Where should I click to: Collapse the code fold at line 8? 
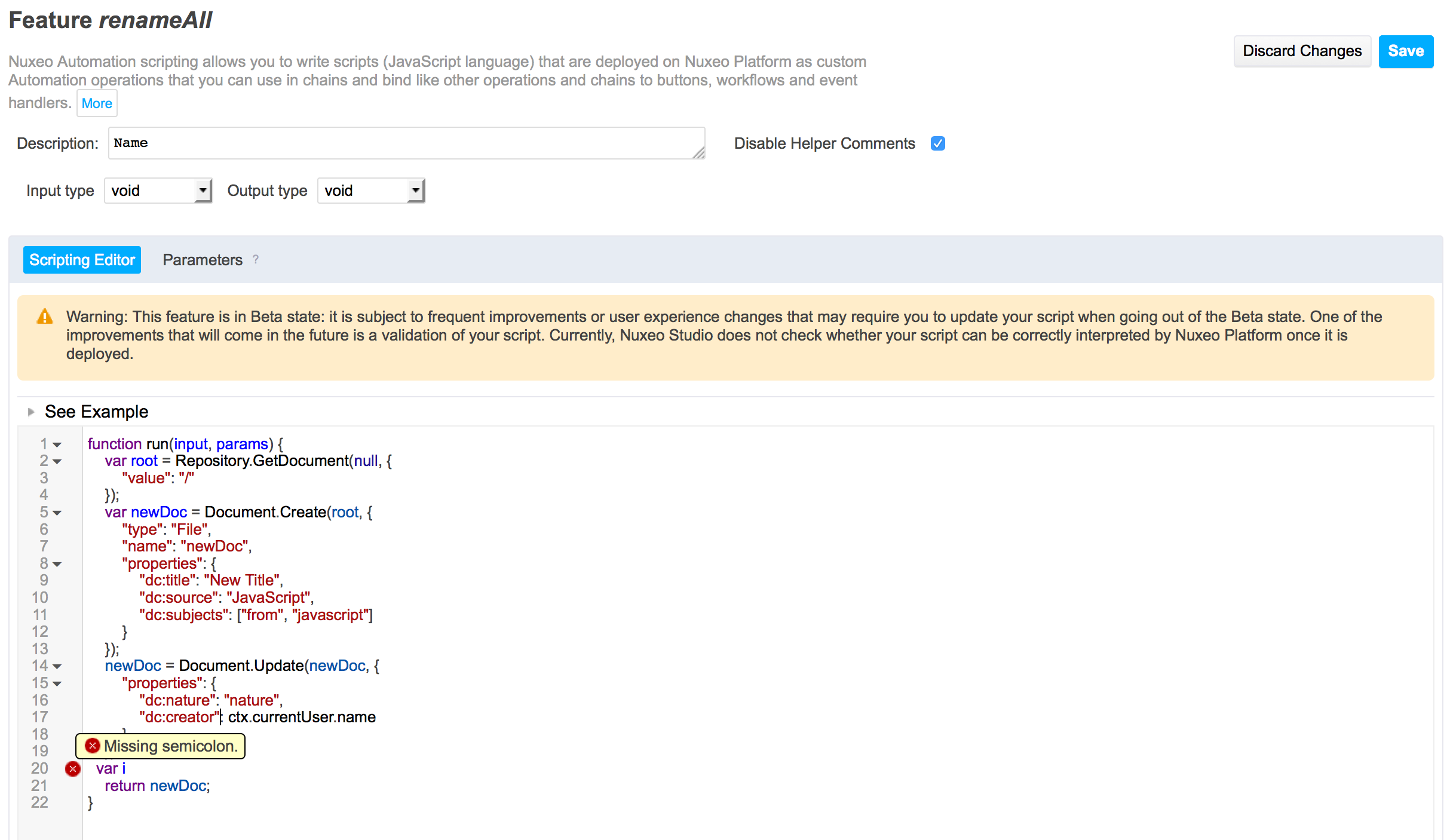(57, 564)
